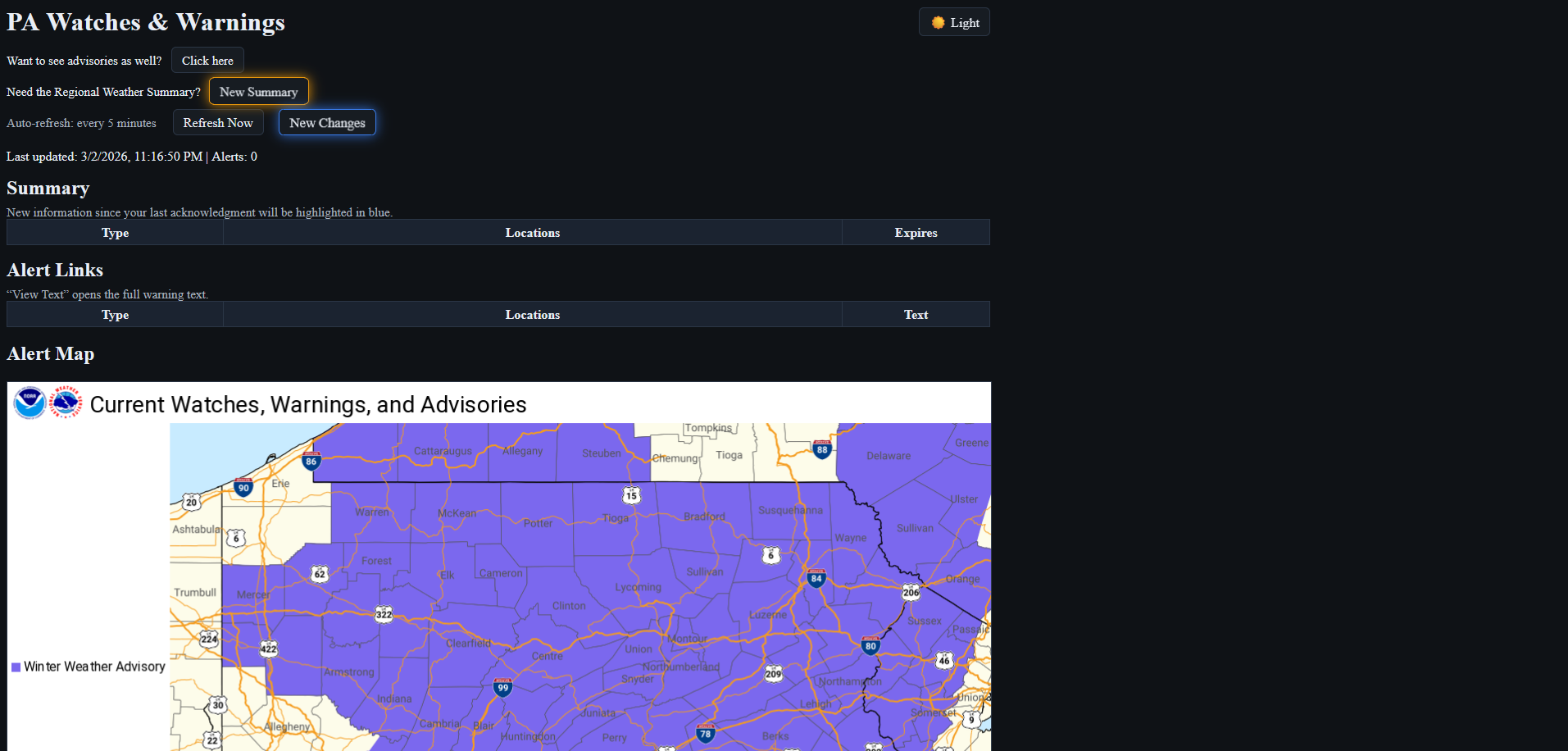Select the US Route 322 shield marker
Image resolution: width=1568 pixels, height=751 pixels.
383,613
